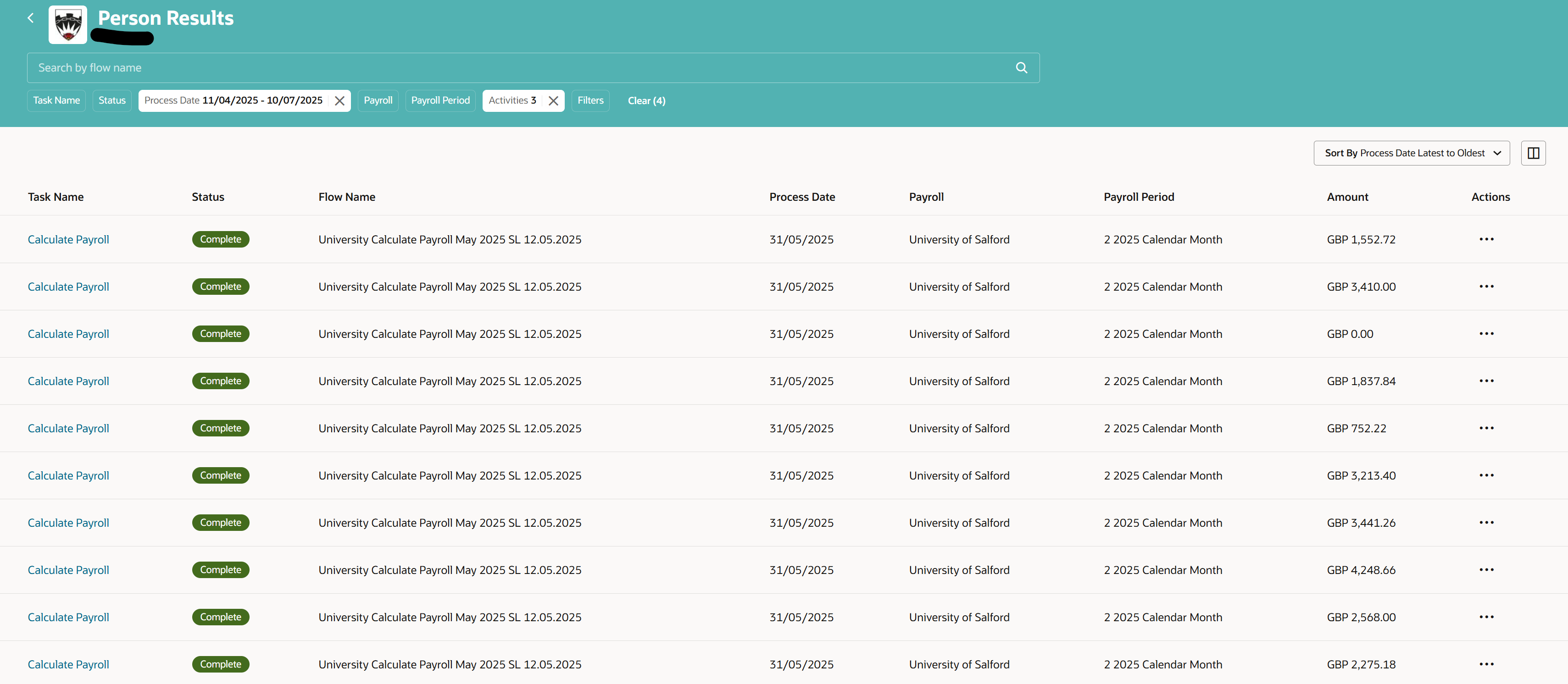Open Calculate Payroll link for GBP 4,248.66 row
This screenshot has width=1568, height=684.
pos(68,570)
